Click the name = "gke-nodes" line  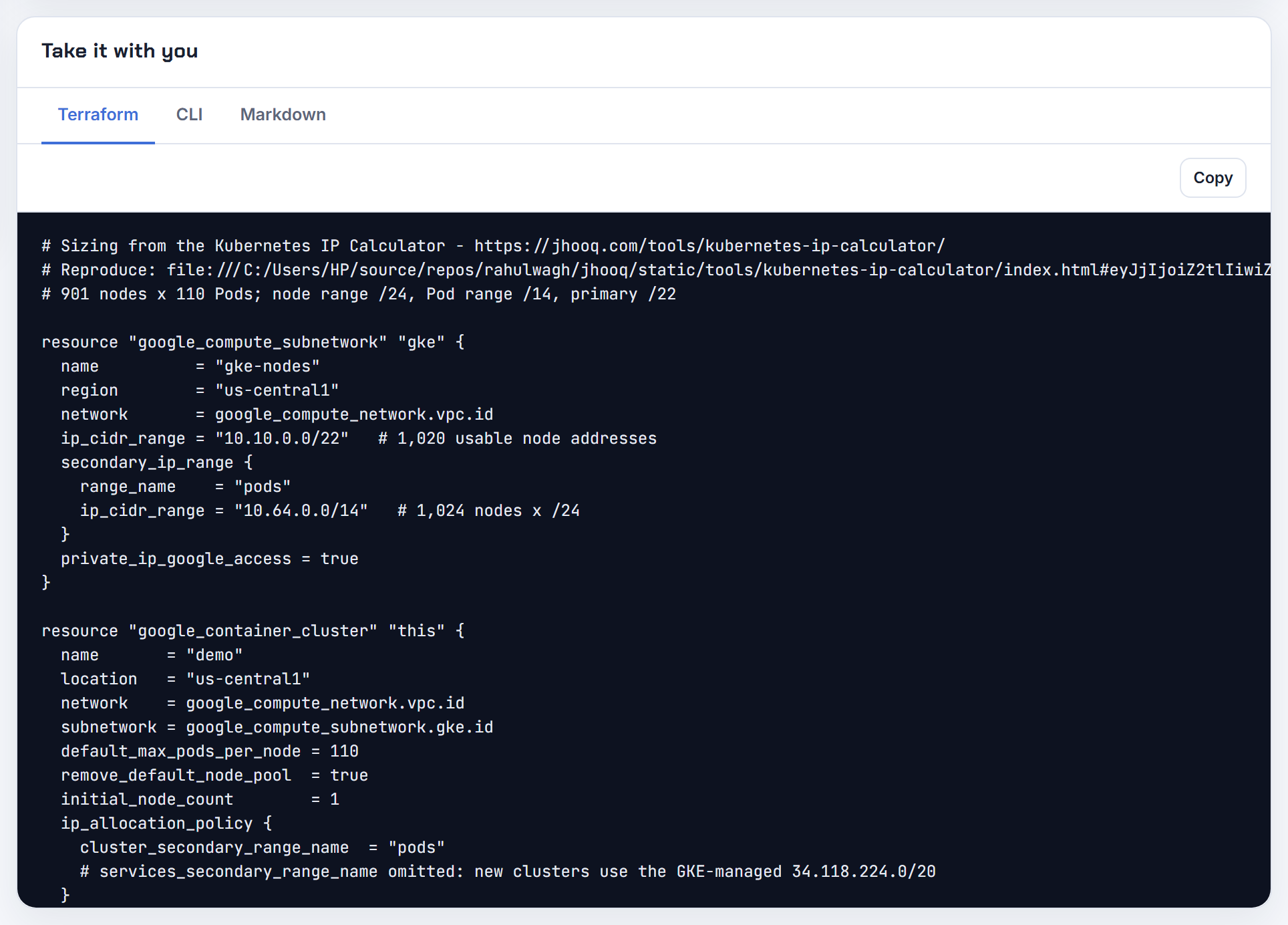[190, 366]
